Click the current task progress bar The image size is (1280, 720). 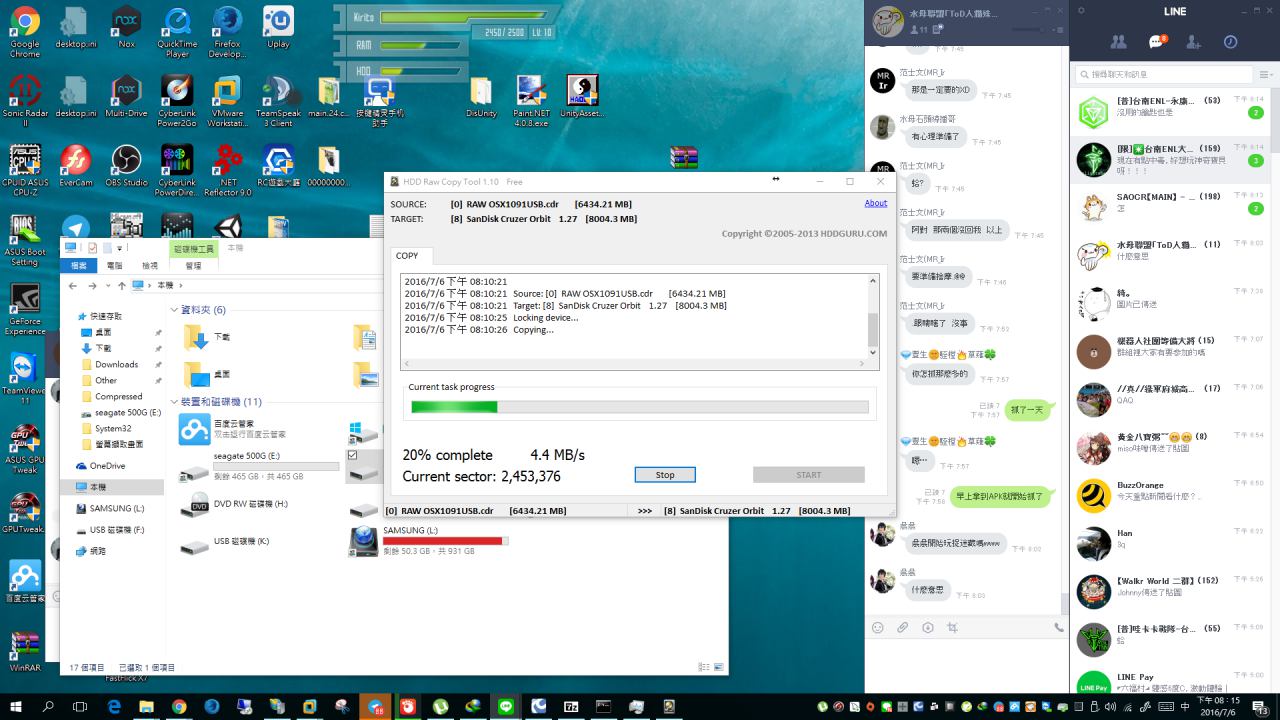(639, 407)
